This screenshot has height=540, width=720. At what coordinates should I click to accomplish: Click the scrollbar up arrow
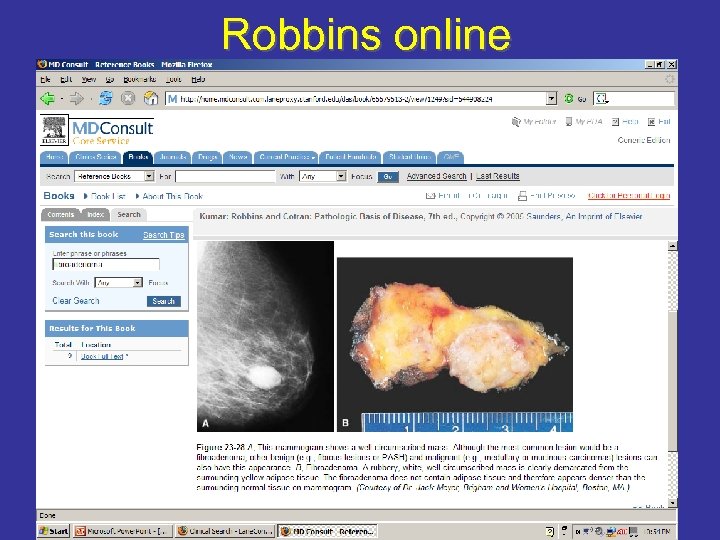[x=672, y=247]
